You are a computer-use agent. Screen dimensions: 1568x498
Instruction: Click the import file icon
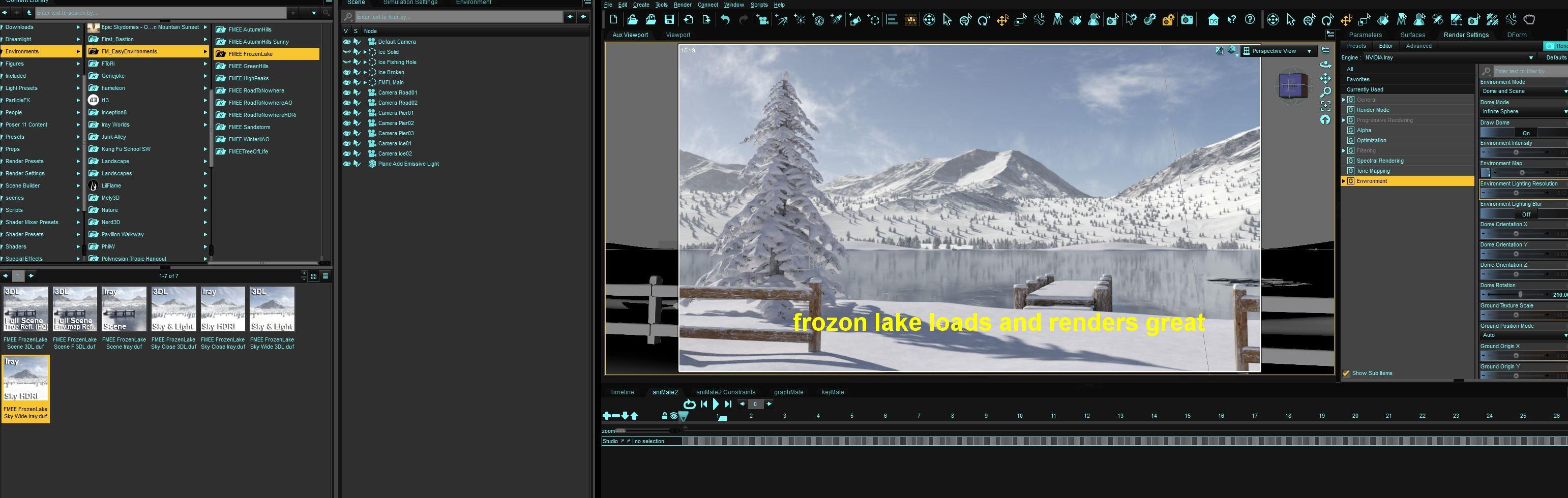(689, 19)
